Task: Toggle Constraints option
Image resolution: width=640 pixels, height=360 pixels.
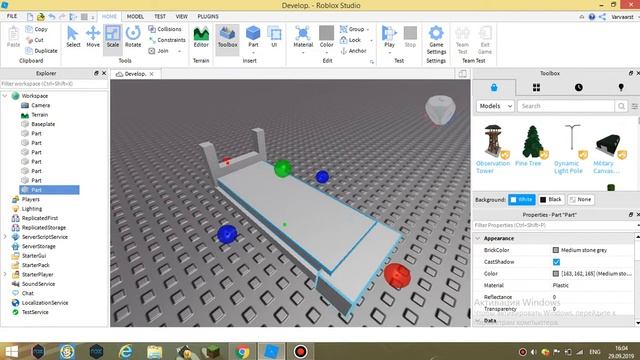Action: [167, 40]
